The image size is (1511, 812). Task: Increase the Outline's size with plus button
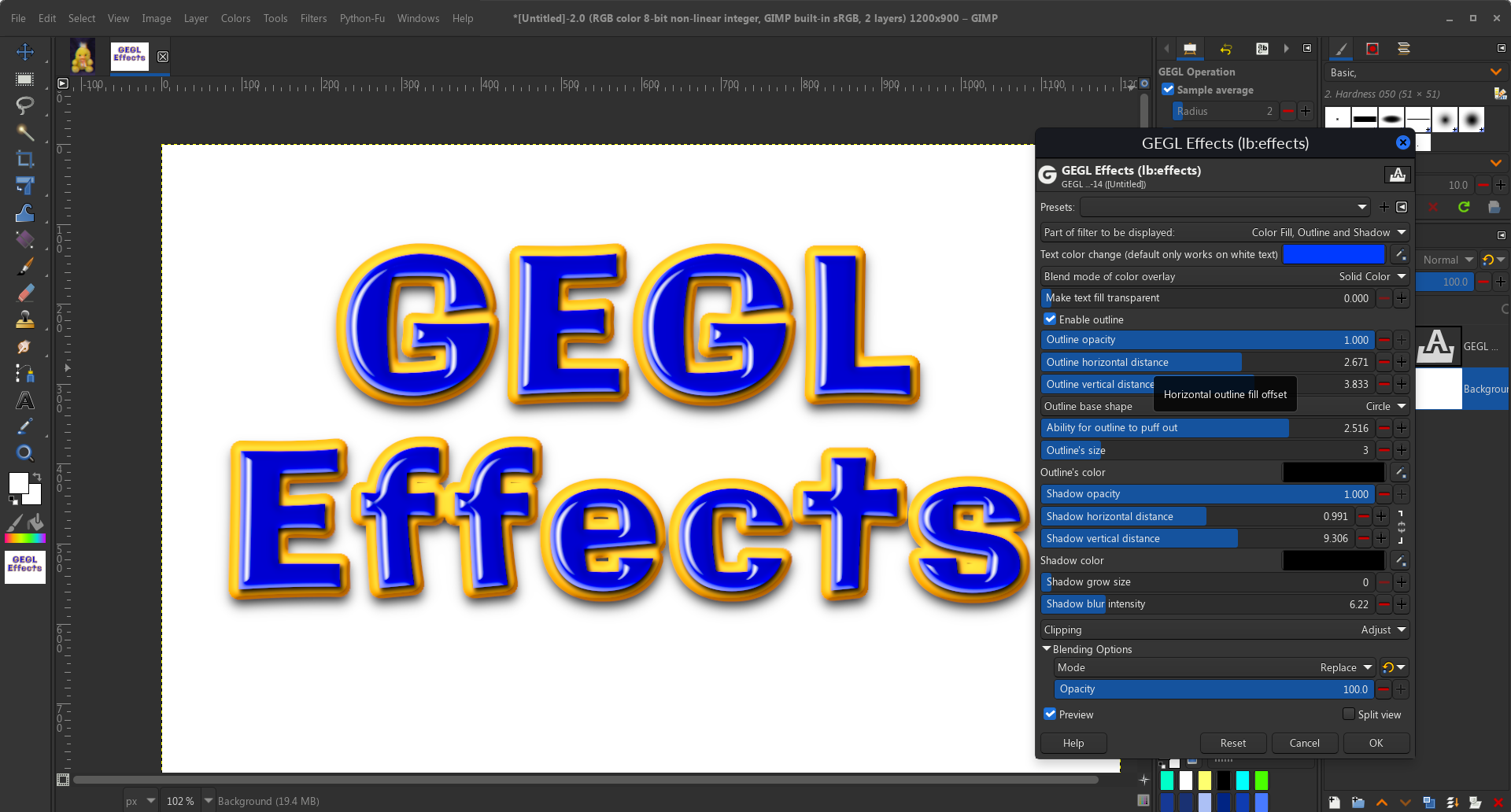[1402, 450]
